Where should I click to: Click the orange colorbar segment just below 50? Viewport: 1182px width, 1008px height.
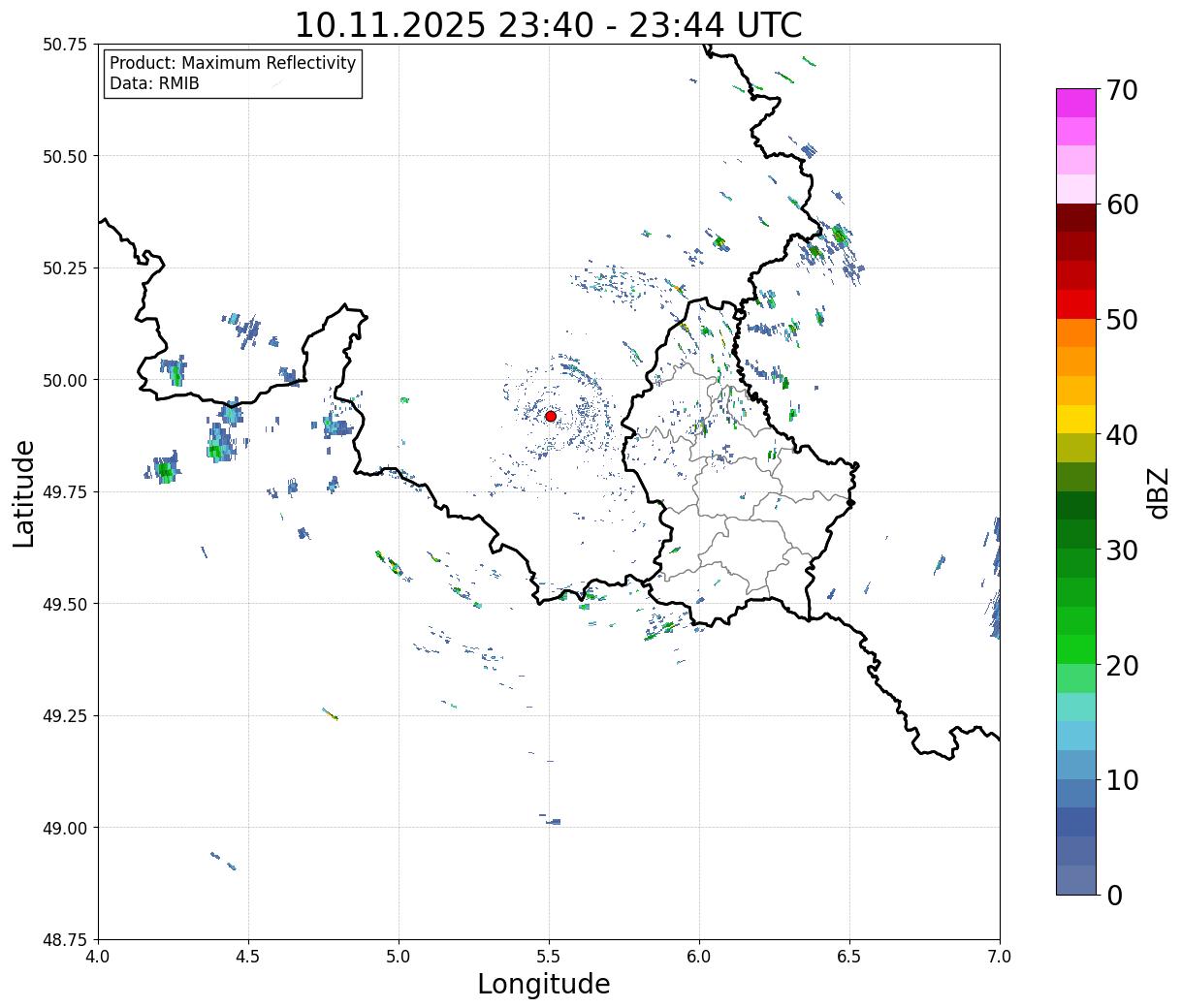1076,332
